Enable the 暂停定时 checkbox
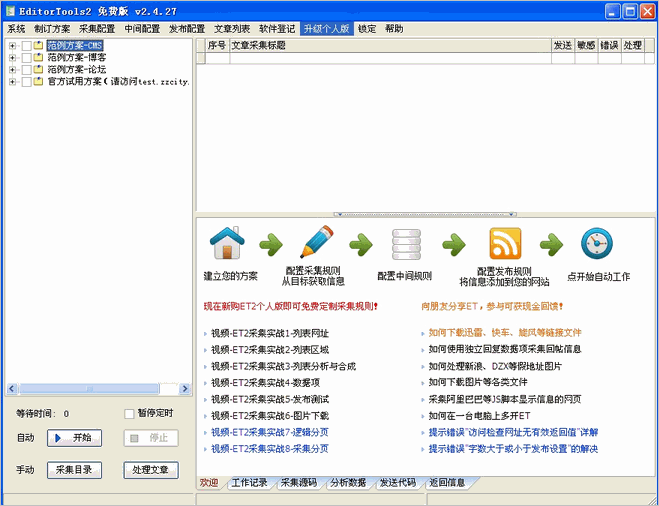This screenshot has height=506, width=659. pyautogui.click(x=129, y=414)
